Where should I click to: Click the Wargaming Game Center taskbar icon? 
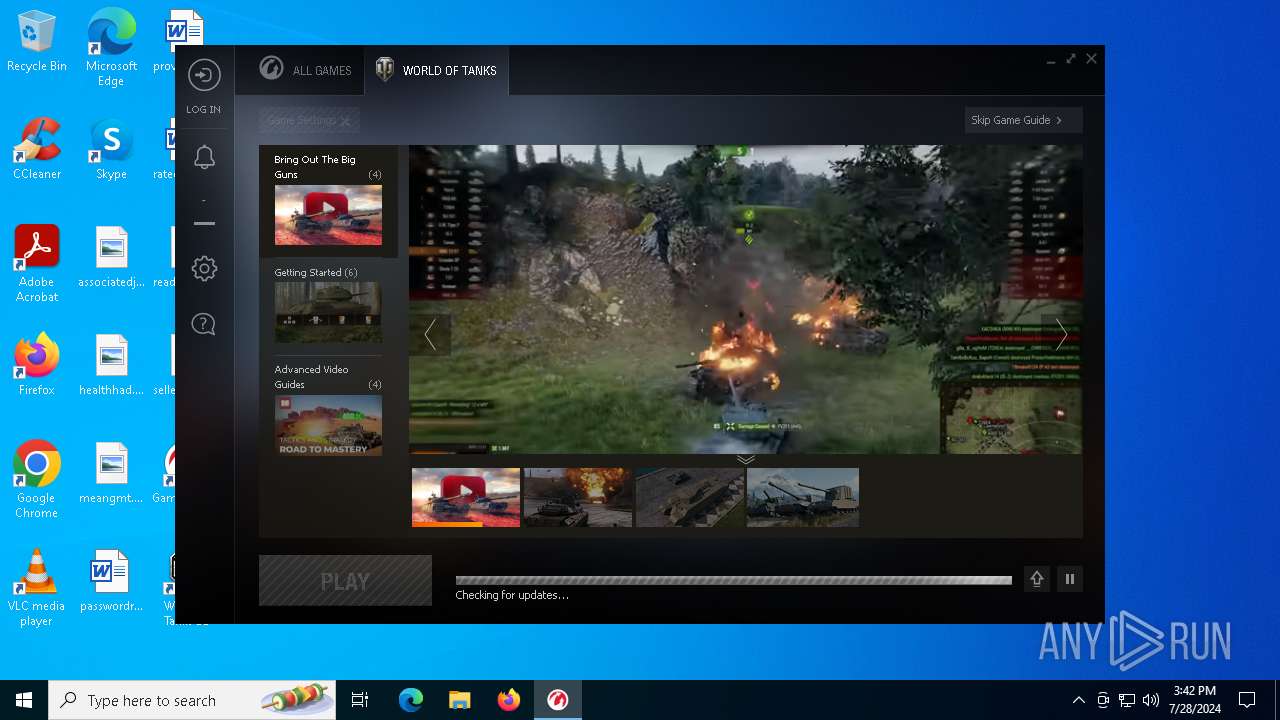(558, 700)
